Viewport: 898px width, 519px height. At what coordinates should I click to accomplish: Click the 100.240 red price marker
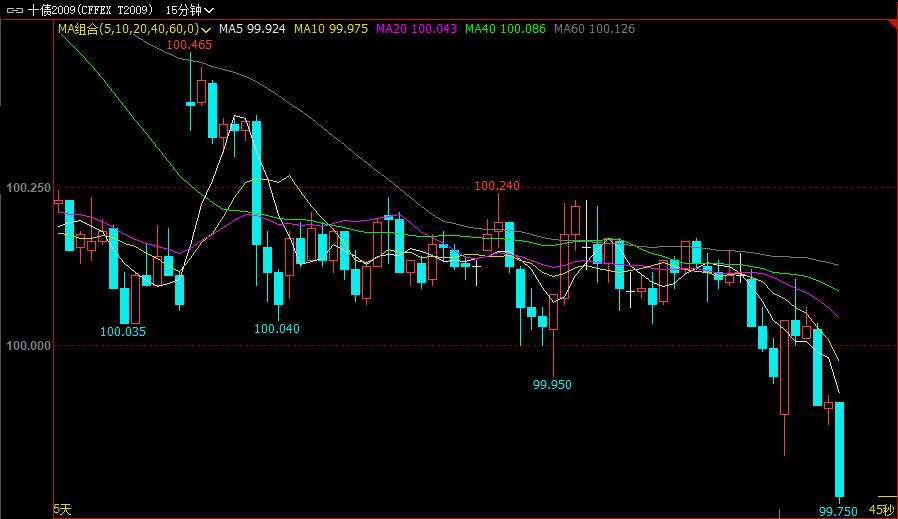click(497, 185)
